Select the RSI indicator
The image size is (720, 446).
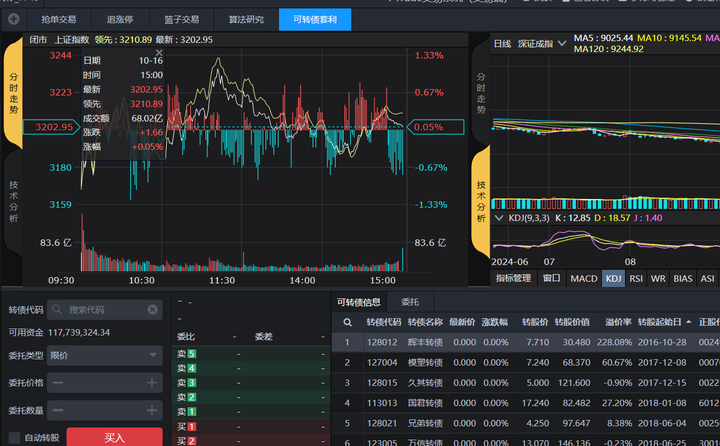(x=636, y=278)
